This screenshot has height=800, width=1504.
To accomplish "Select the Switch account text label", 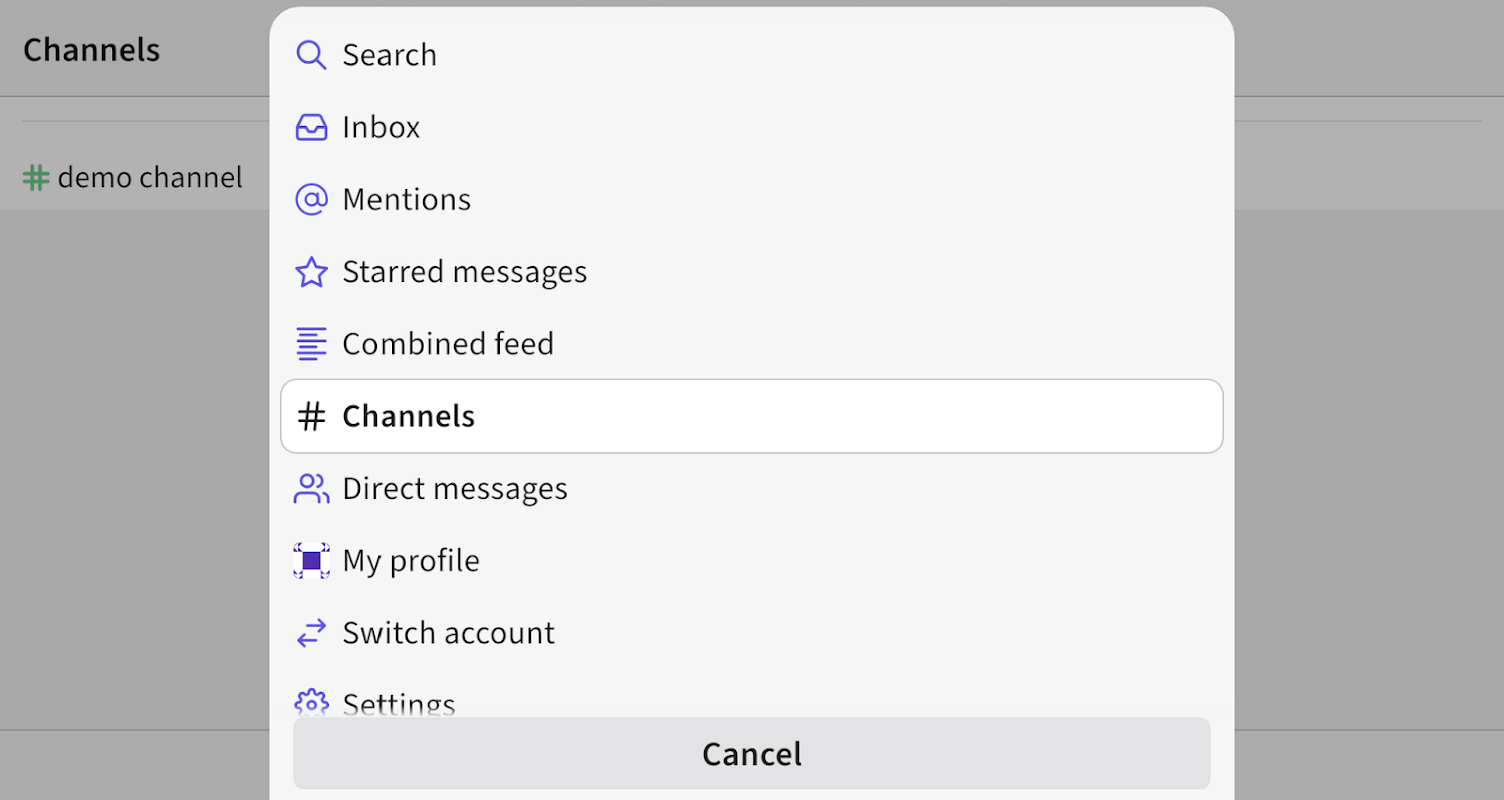I will pyautogui.click(x=448, y=633).
